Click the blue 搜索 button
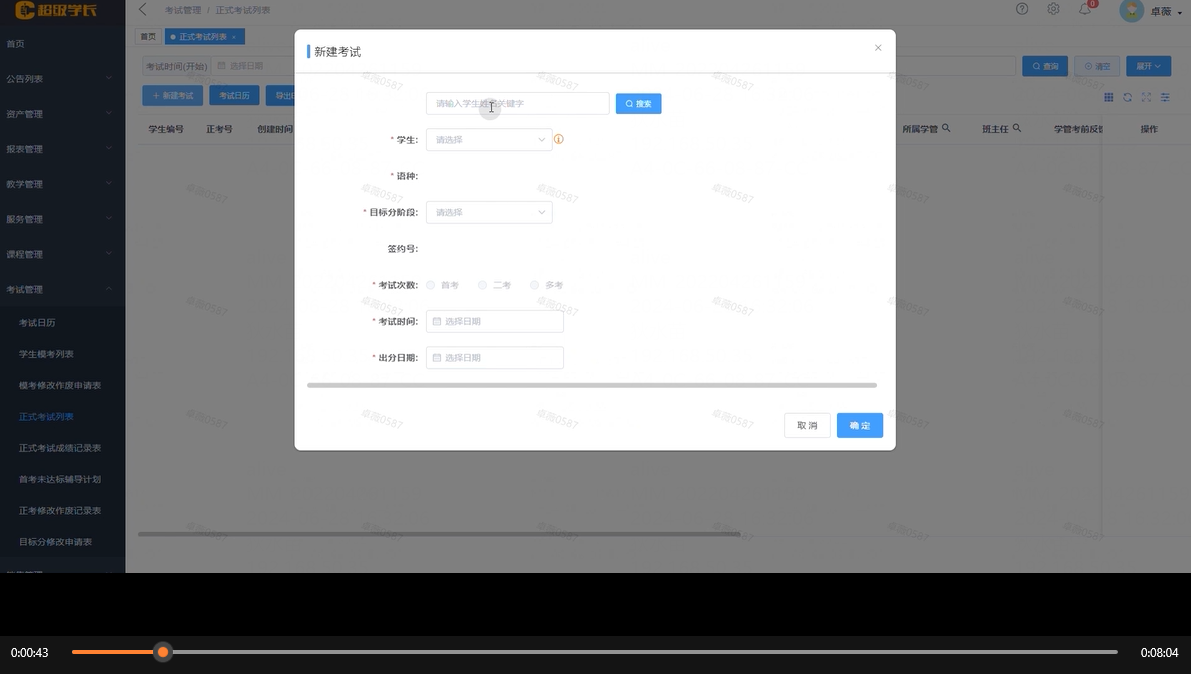Image resolution: width=1191 pixels, height=674 pixels. tap(638, 104)
